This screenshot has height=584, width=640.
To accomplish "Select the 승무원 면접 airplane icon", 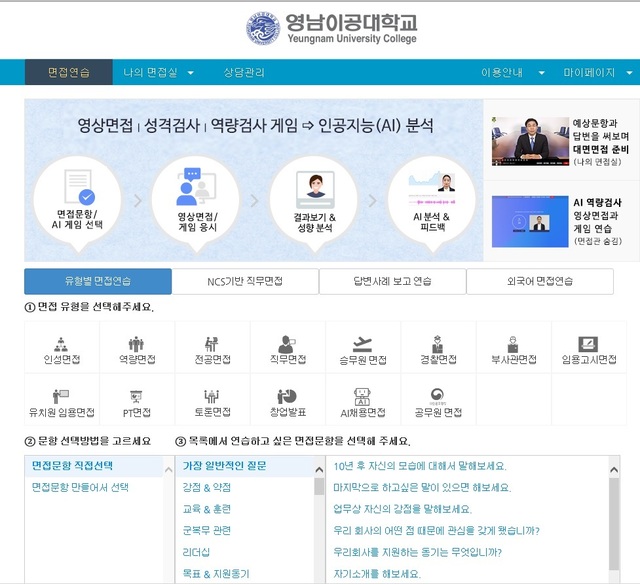I will 362,344.
